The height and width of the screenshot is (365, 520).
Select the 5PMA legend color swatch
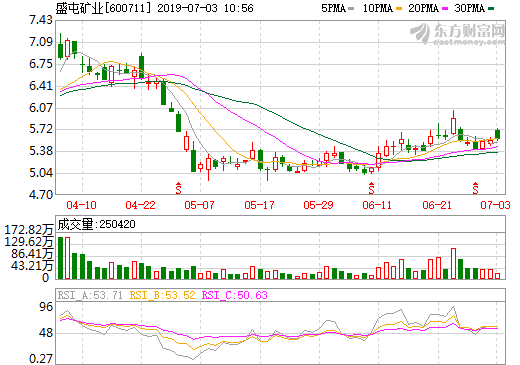351,9
